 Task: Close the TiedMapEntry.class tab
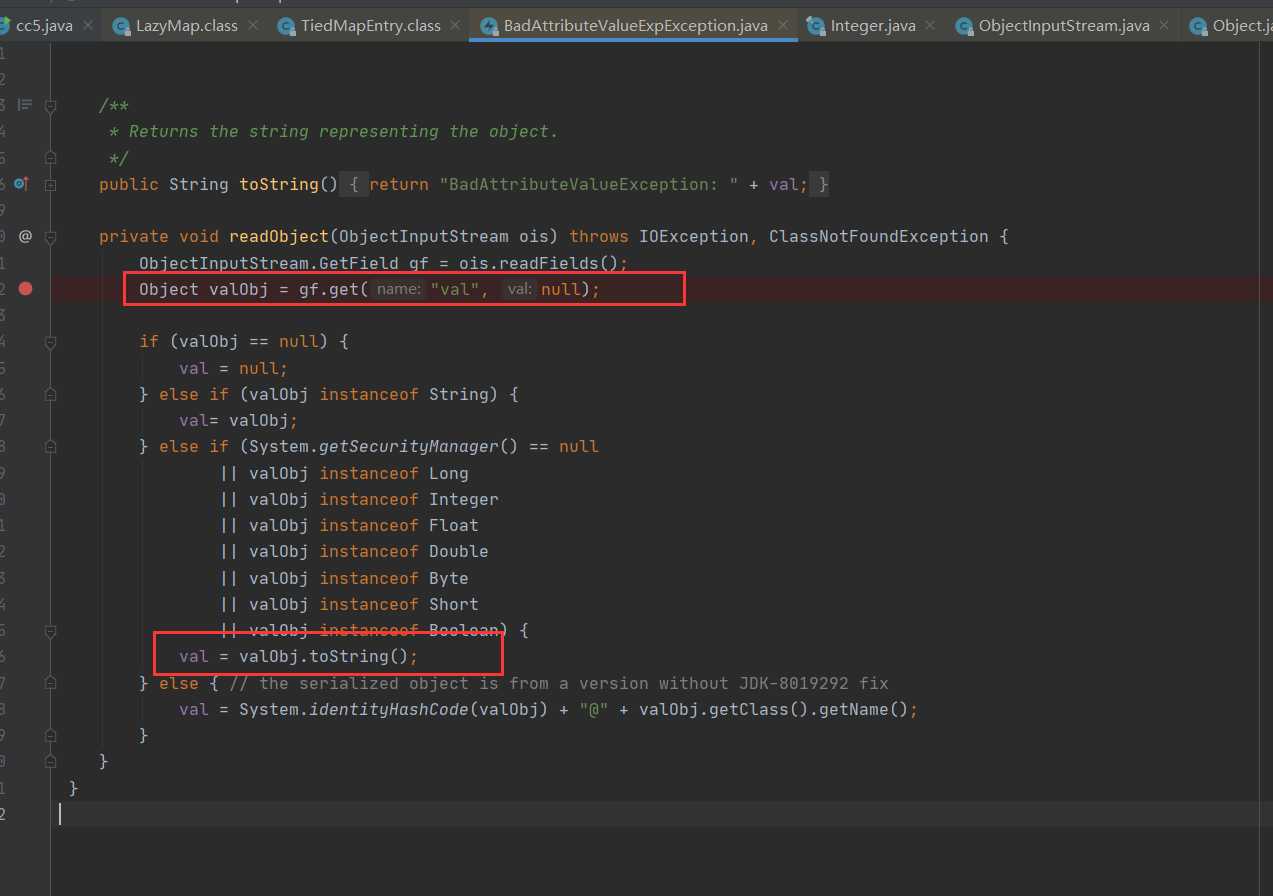456,26
